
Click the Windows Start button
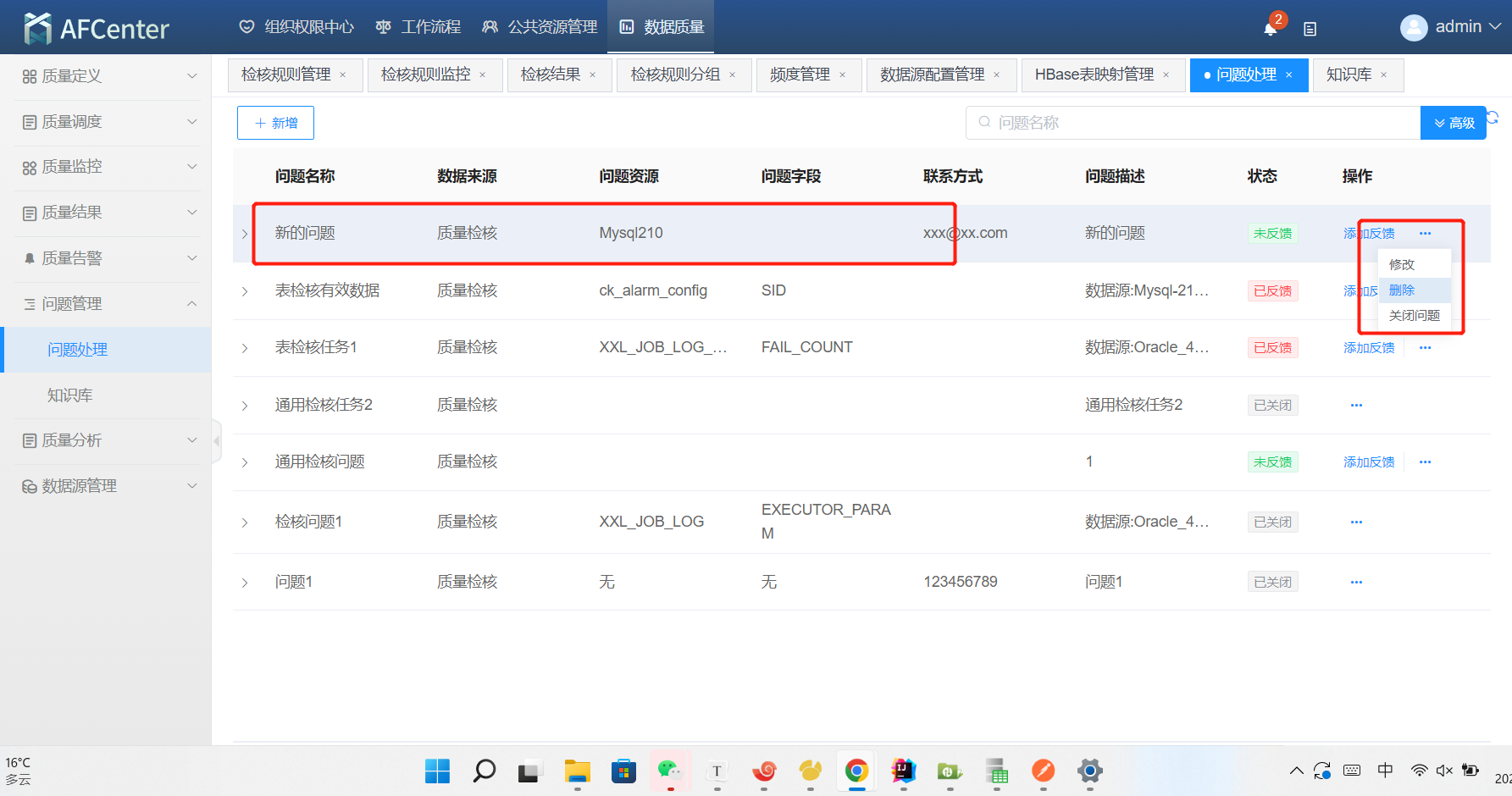(x=437, y=771)
